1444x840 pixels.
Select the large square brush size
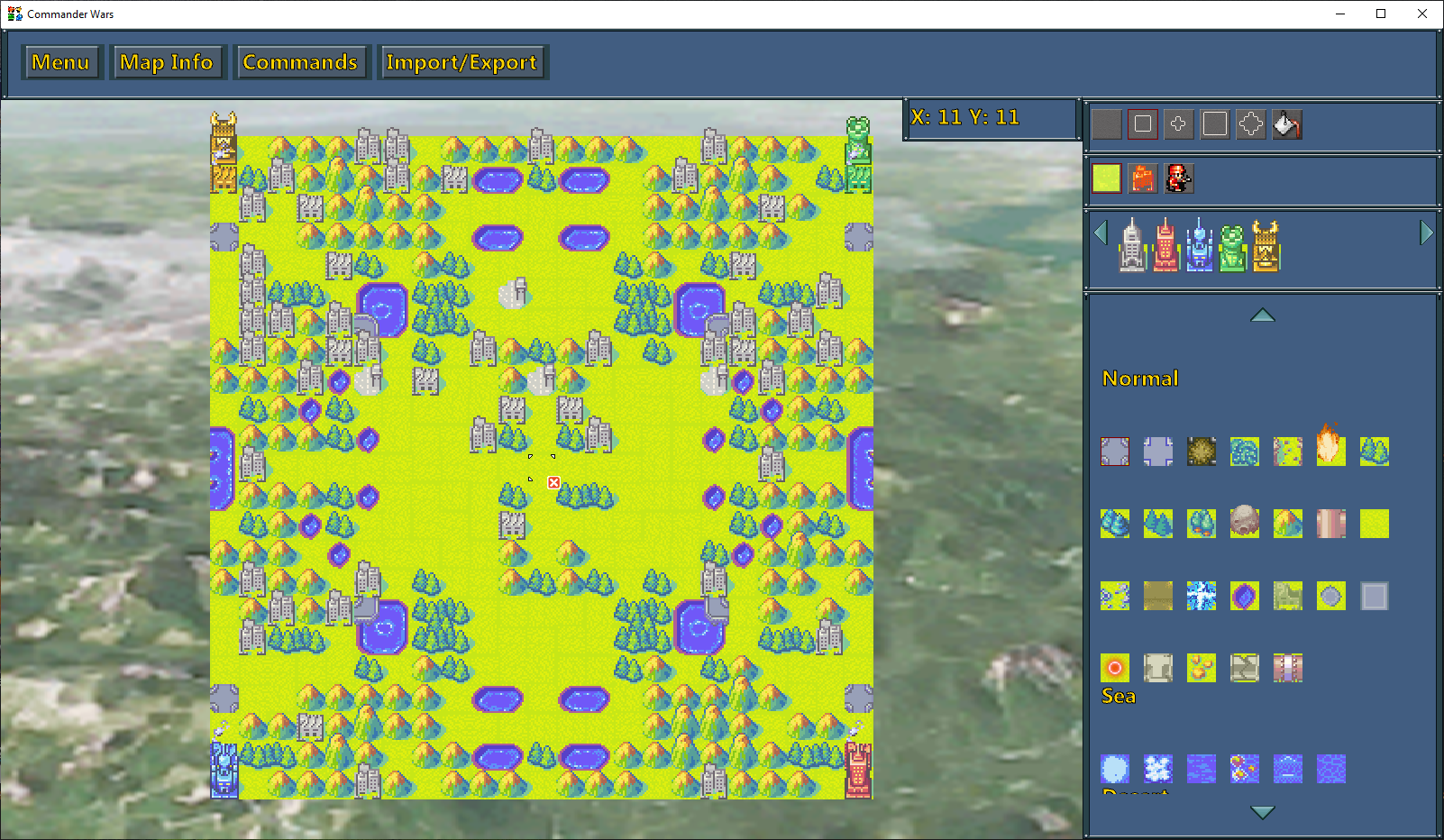coord(1215,124)
